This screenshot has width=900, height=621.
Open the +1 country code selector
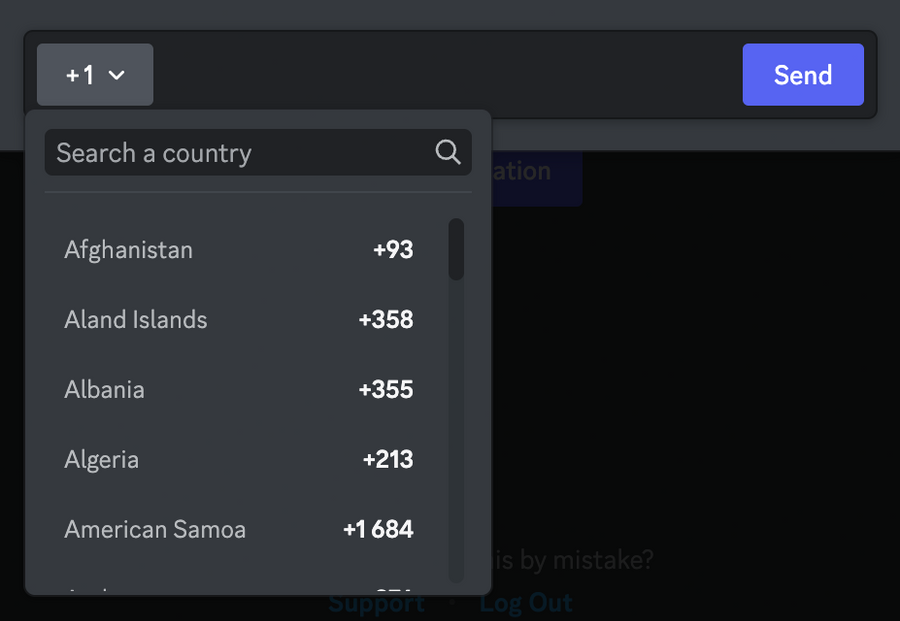coord(94,74)
